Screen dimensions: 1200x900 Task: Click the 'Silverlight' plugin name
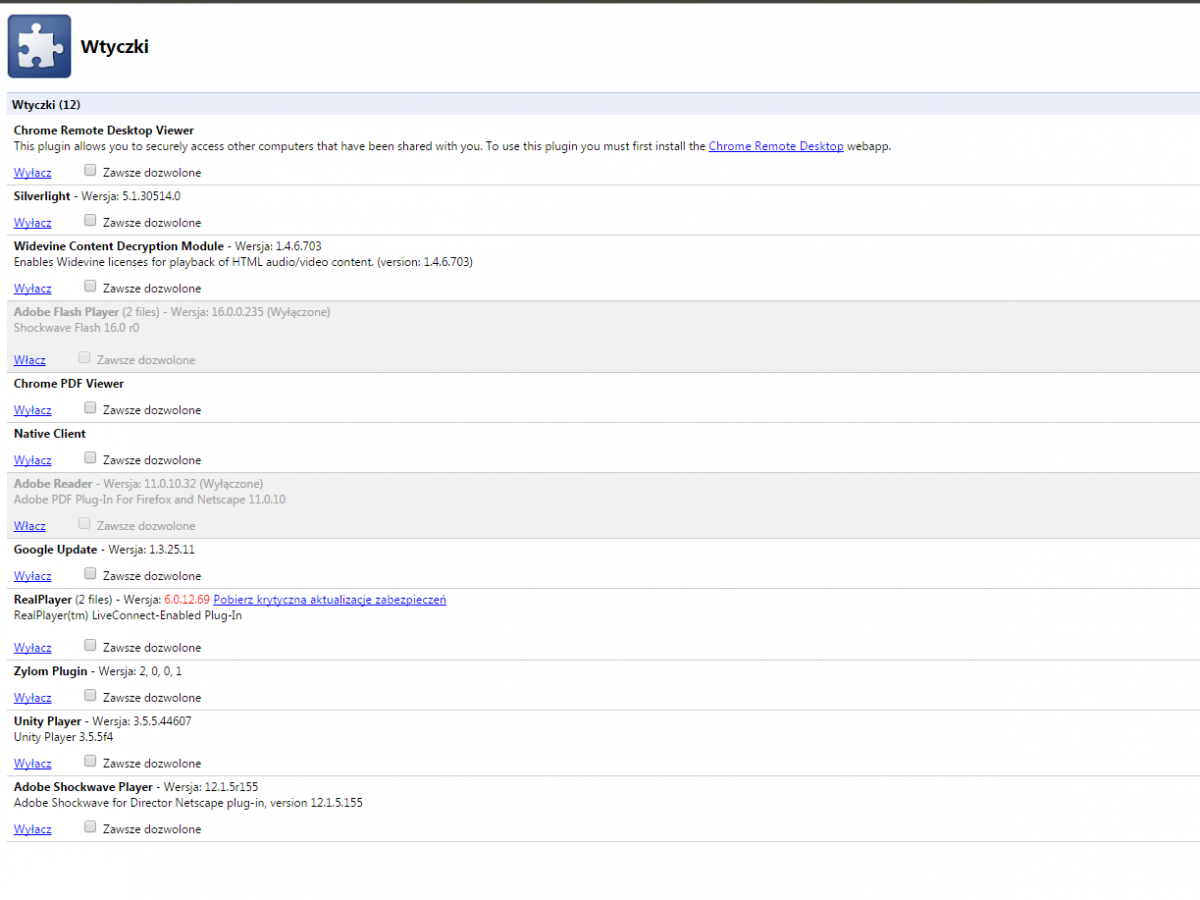tap(42, 197)
